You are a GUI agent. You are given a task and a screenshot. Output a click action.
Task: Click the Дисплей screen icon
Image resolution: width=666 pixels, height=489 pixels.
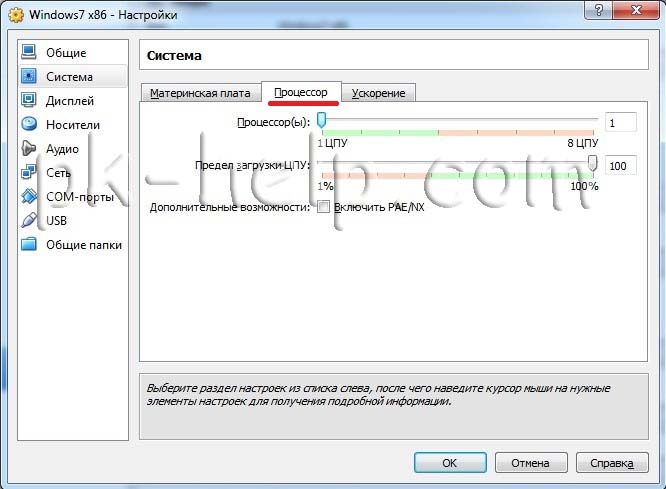[29, 100]
